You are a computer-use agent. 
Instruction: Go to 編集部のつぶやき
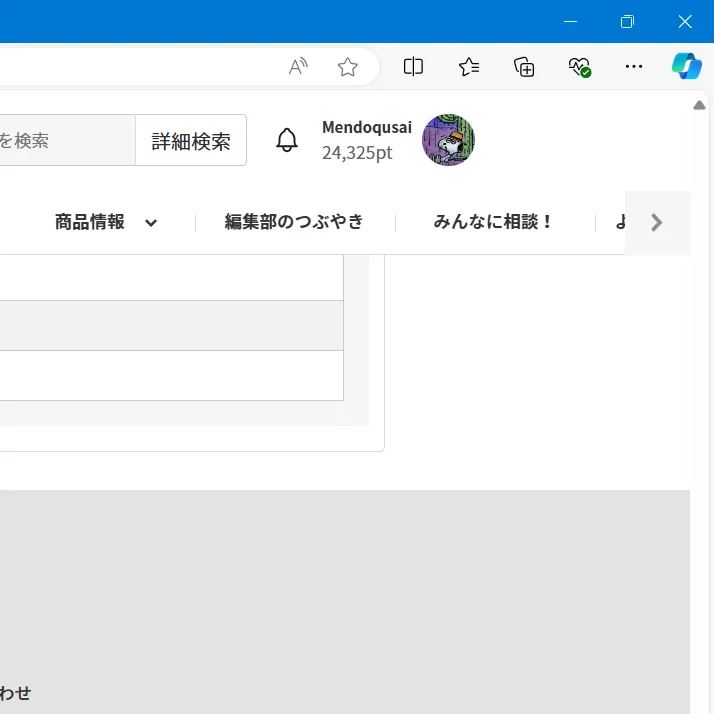pyautogui.click(x=294, y=222)
